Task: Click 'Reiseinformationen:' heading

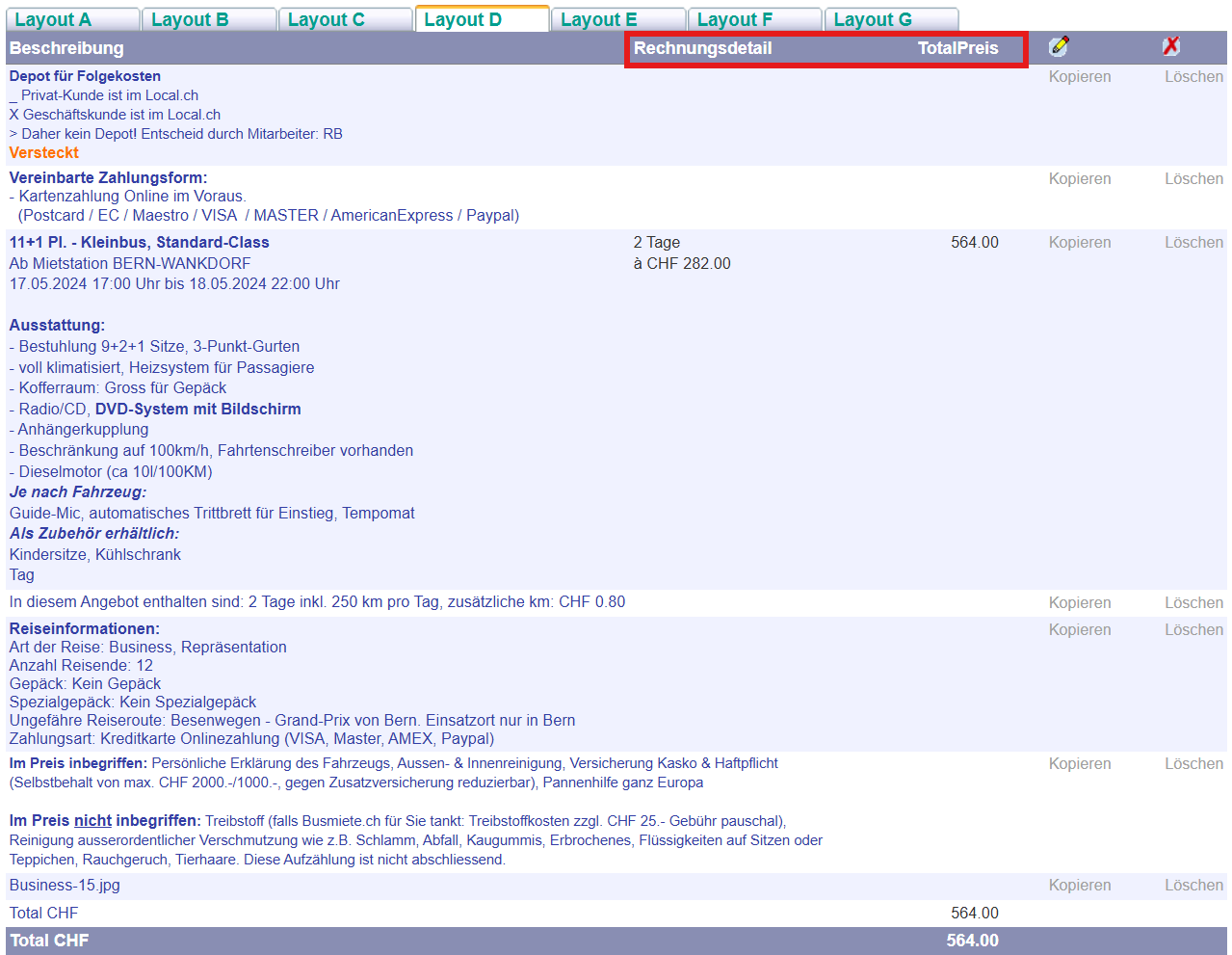Action: click(85, 629)
